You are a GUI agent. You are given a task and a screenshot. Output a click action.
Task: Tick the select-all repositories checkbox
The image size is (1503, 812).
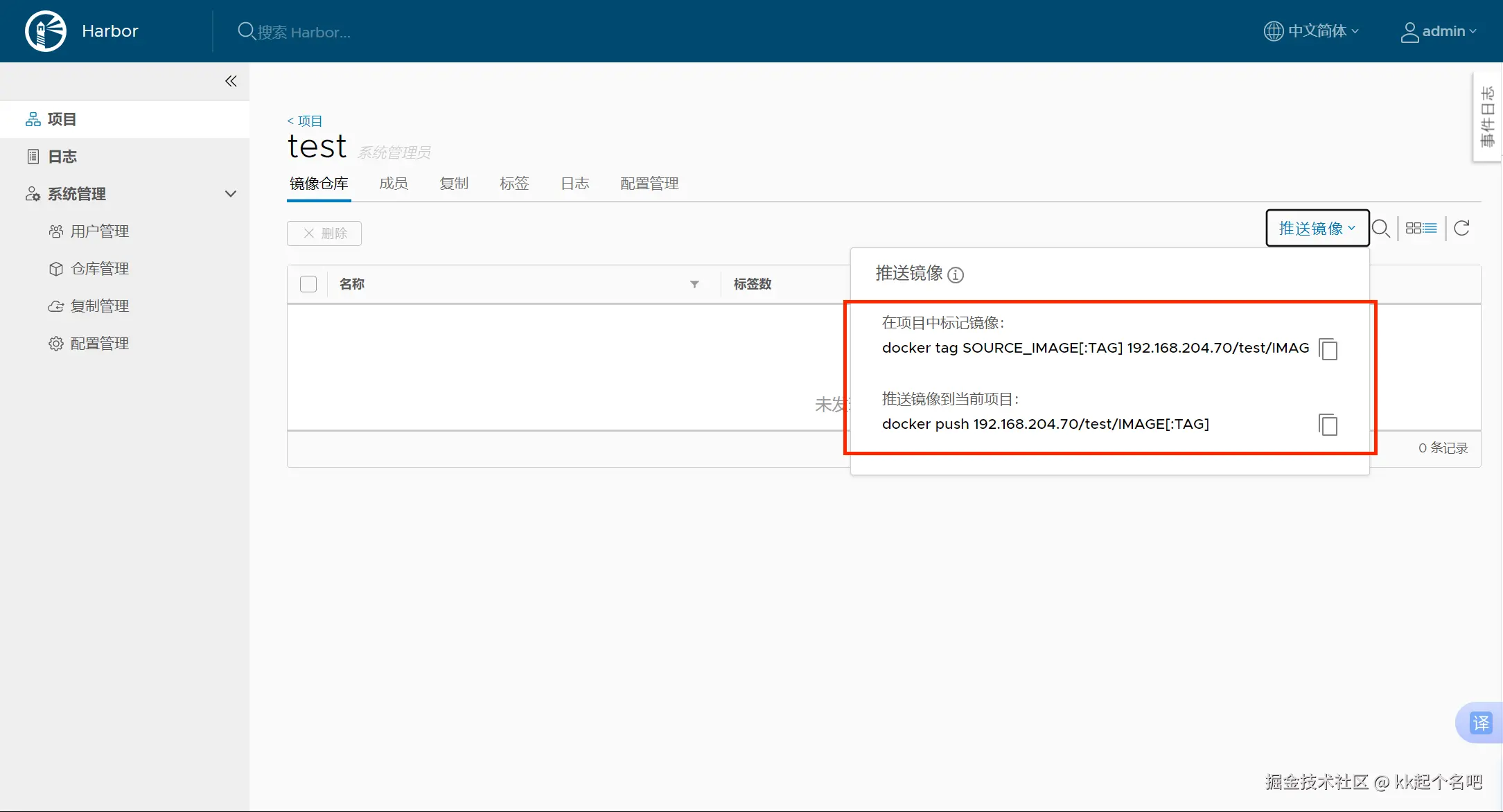pos(308,284)
